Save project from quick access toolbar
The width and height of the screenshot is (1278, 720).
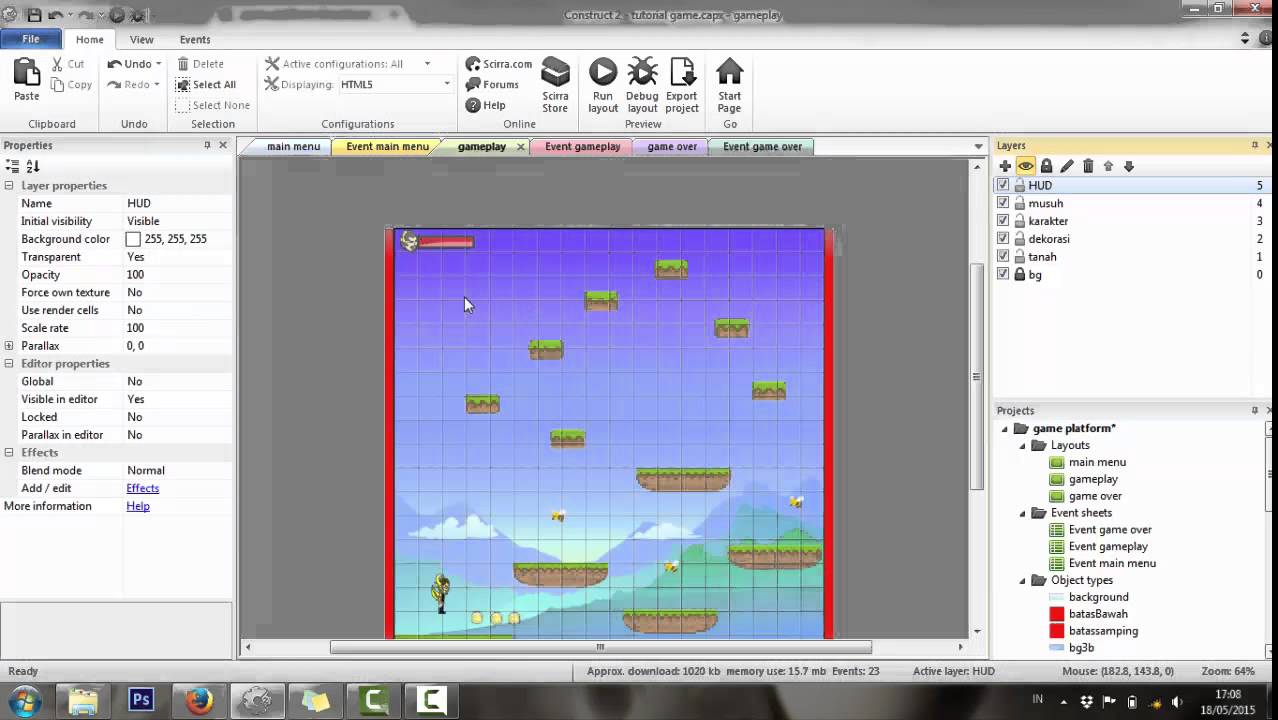click(x=33, y=15)
